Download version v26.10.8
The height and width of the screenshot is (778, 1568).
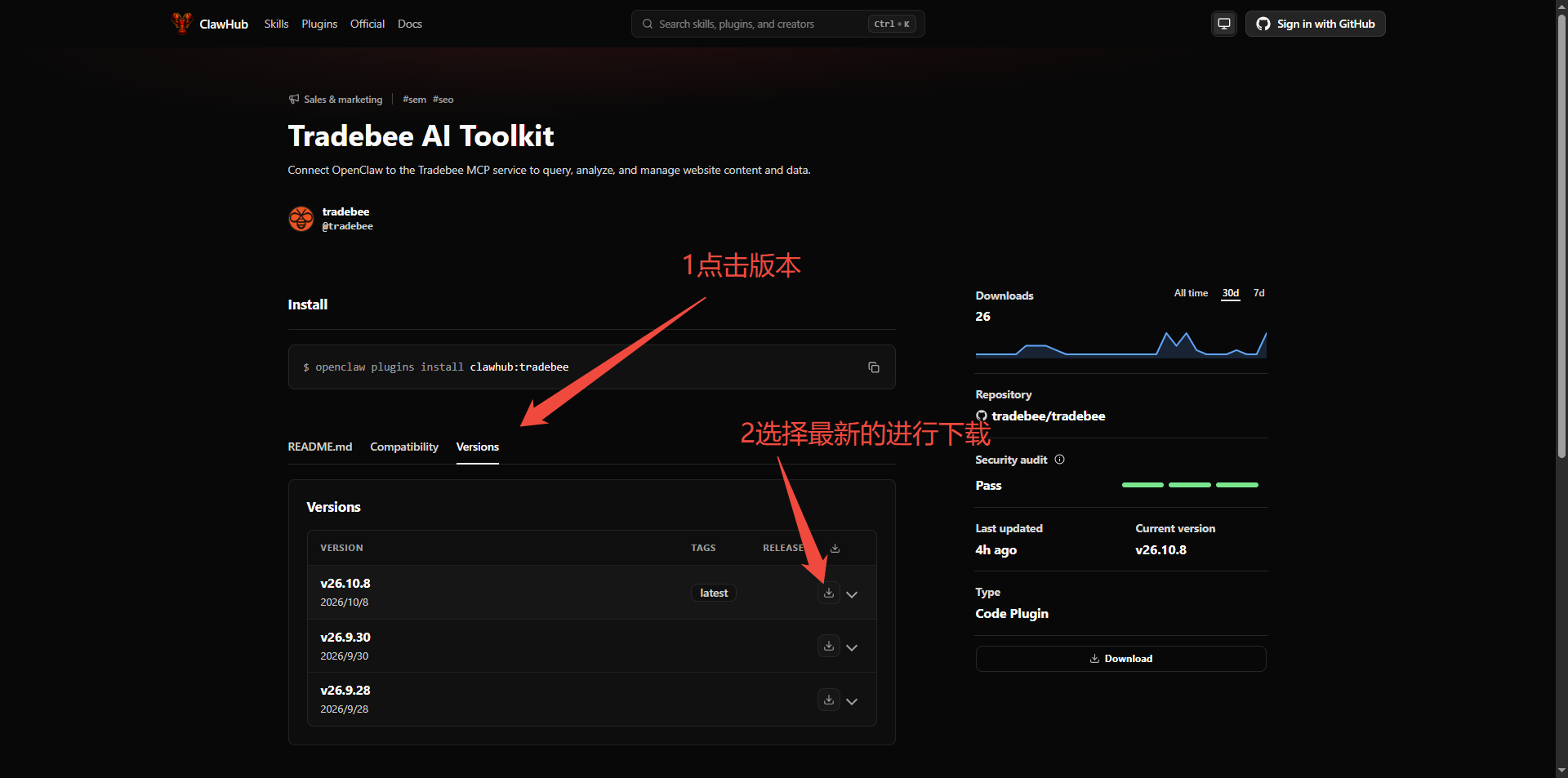[x=828, y=593]
